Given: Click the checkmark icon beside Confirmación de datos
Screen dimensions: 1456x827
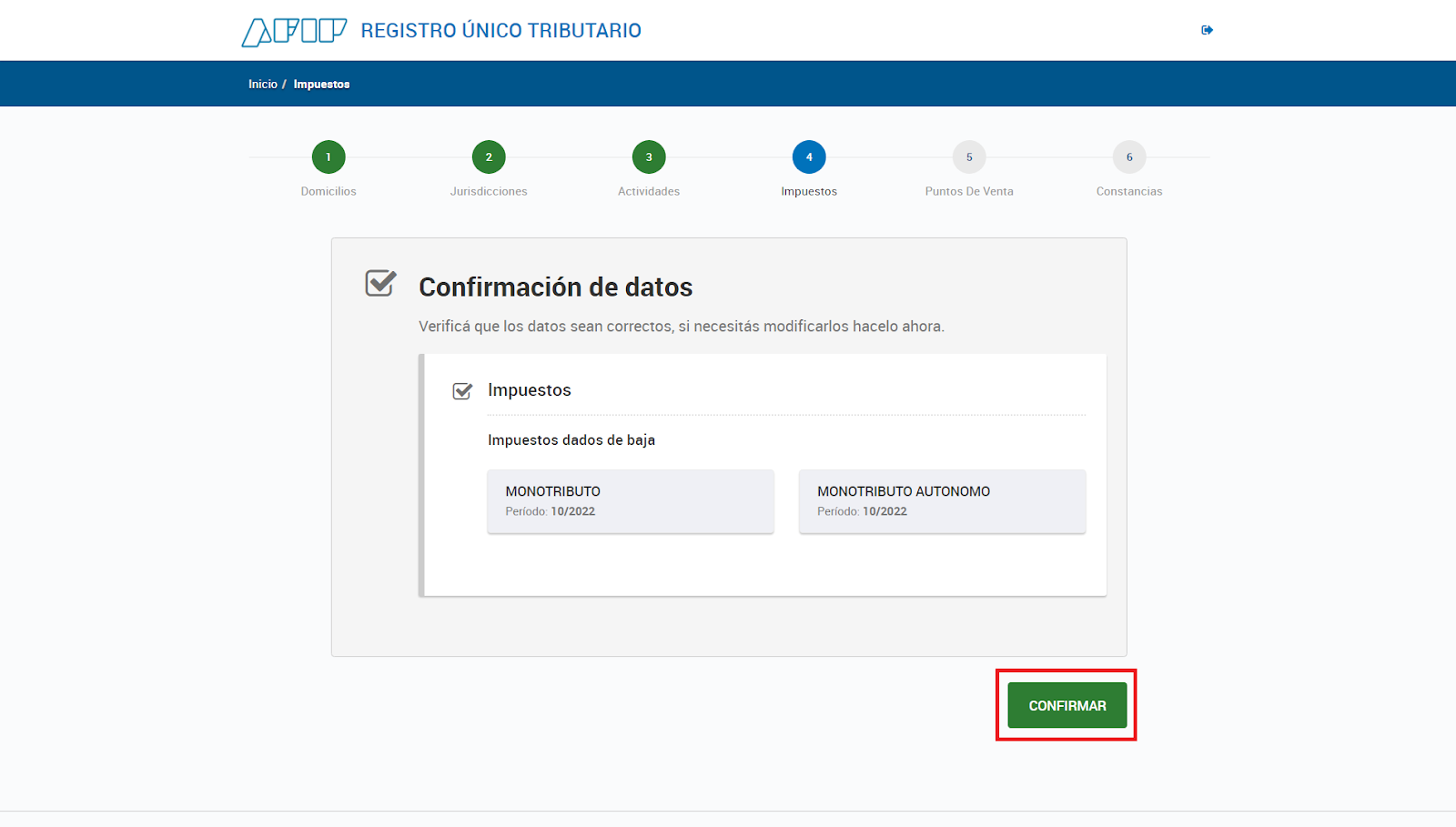Looking at the screenshot, I should 381,283.
